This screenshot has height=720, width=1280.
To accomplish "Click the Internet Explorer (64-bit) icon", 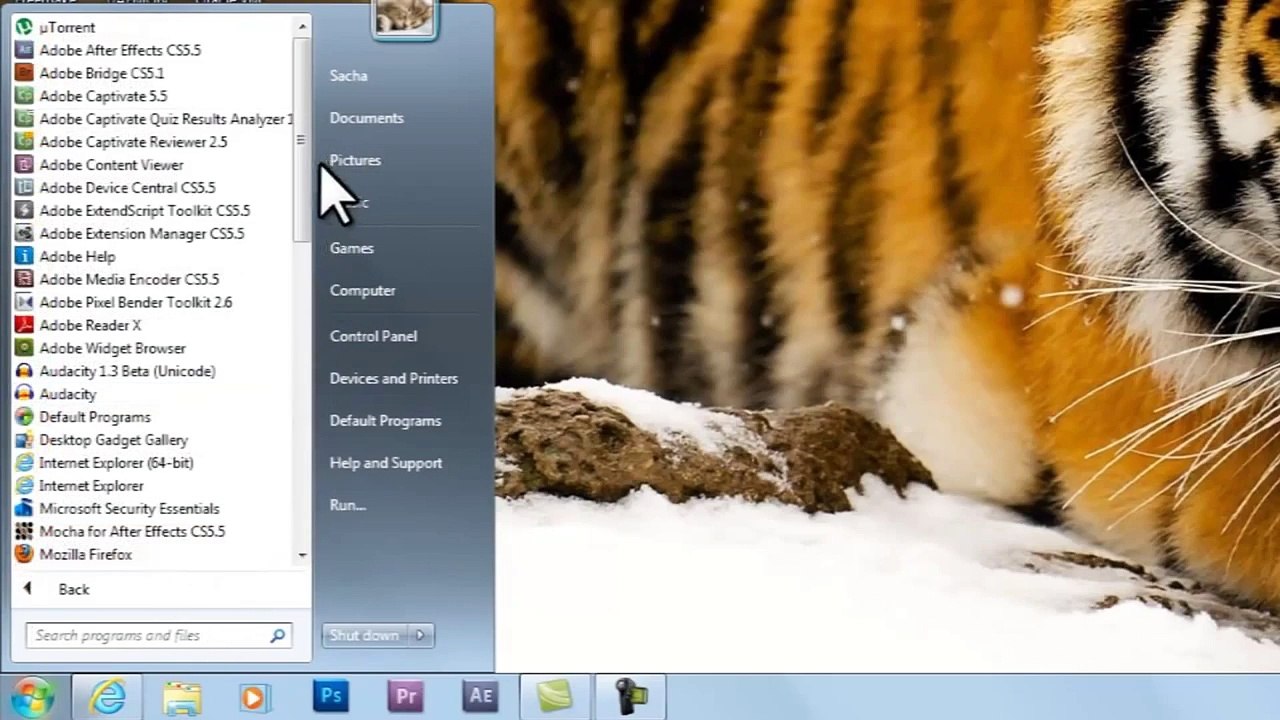I will (x=24, y=463).
